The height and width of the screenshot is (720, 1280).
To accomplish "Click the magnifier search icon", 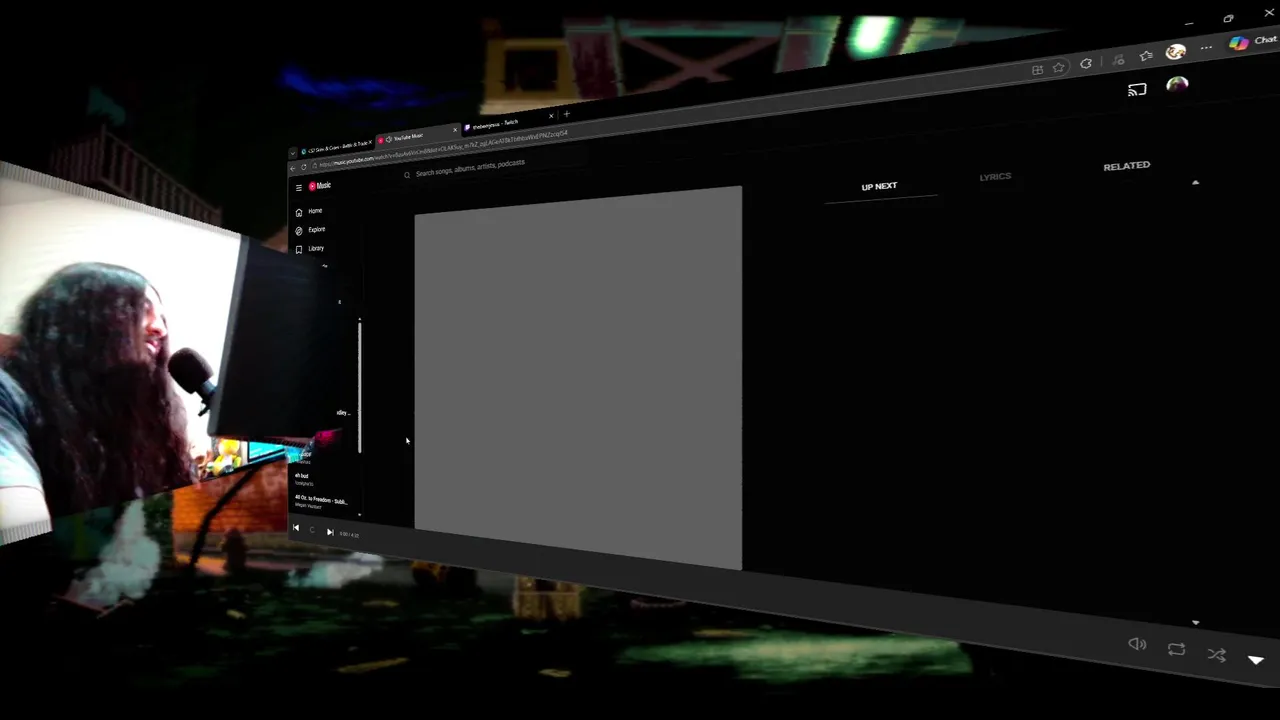I will [407, 175].
